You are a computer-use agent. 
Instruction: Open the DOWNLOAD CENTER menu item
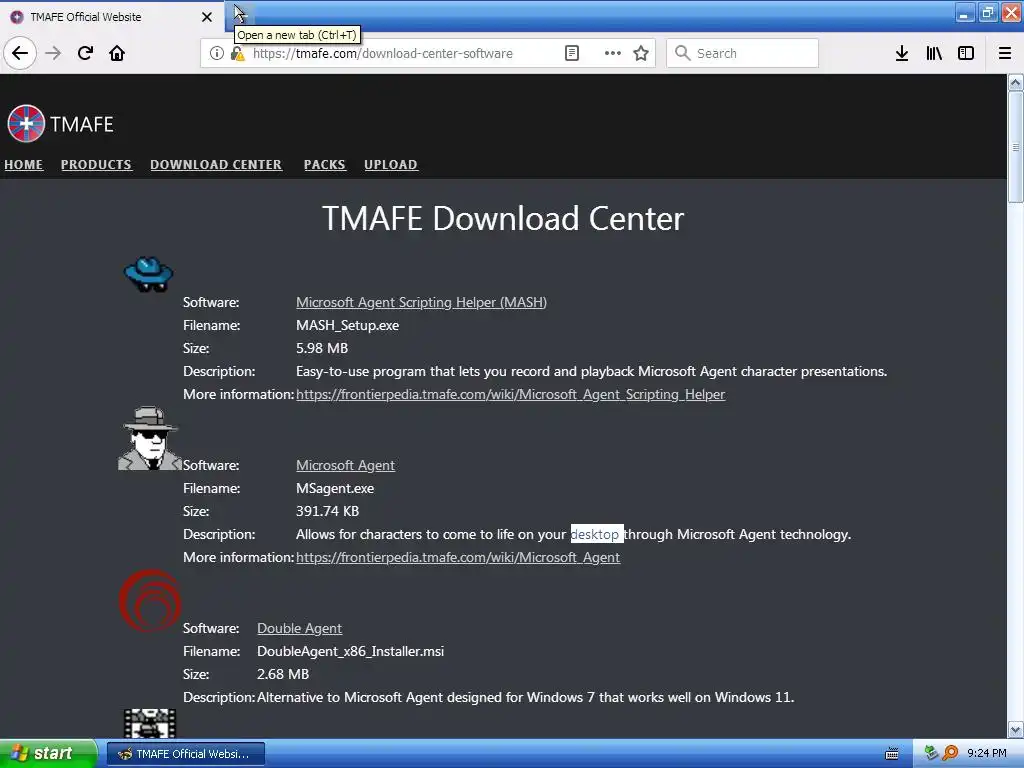pos(216,165)
